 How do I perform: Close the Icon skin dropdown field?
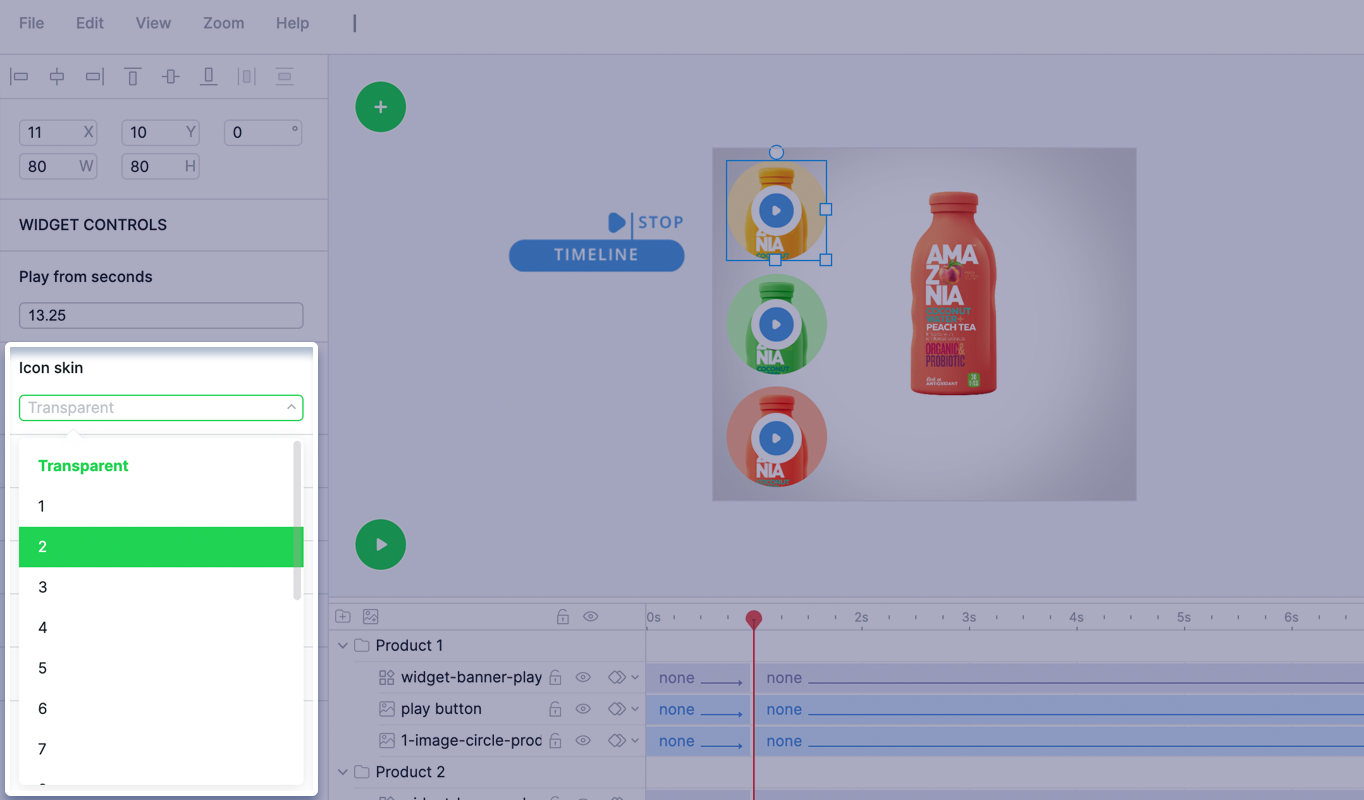[161, 407]
